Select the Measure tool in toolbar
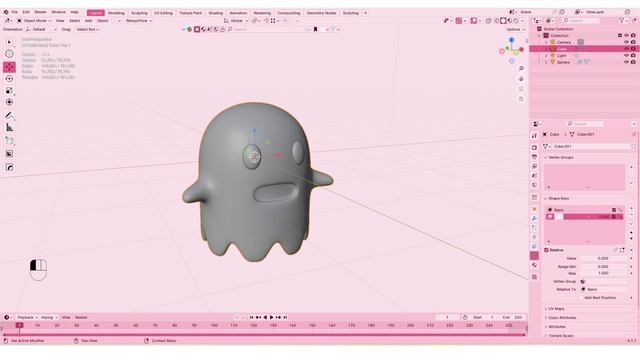 coord(9,128)
